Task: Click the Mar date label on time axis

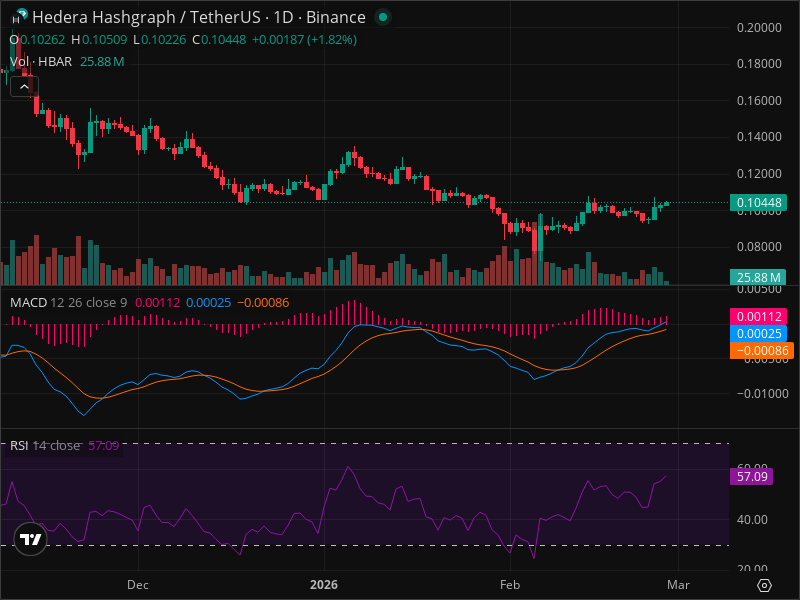Action: 678,585
